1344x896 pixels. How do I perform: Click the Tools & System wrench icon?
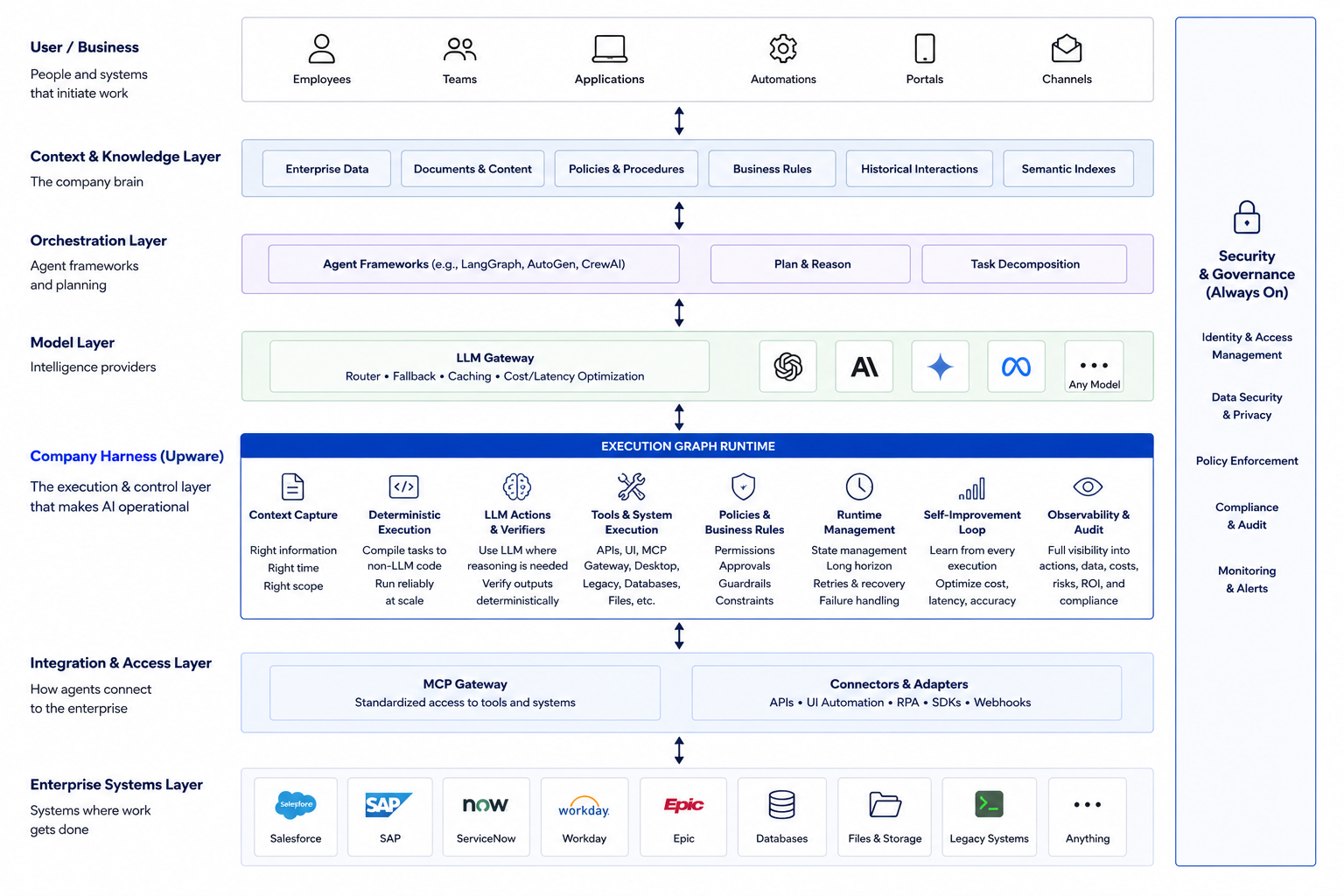coord(631,486)
